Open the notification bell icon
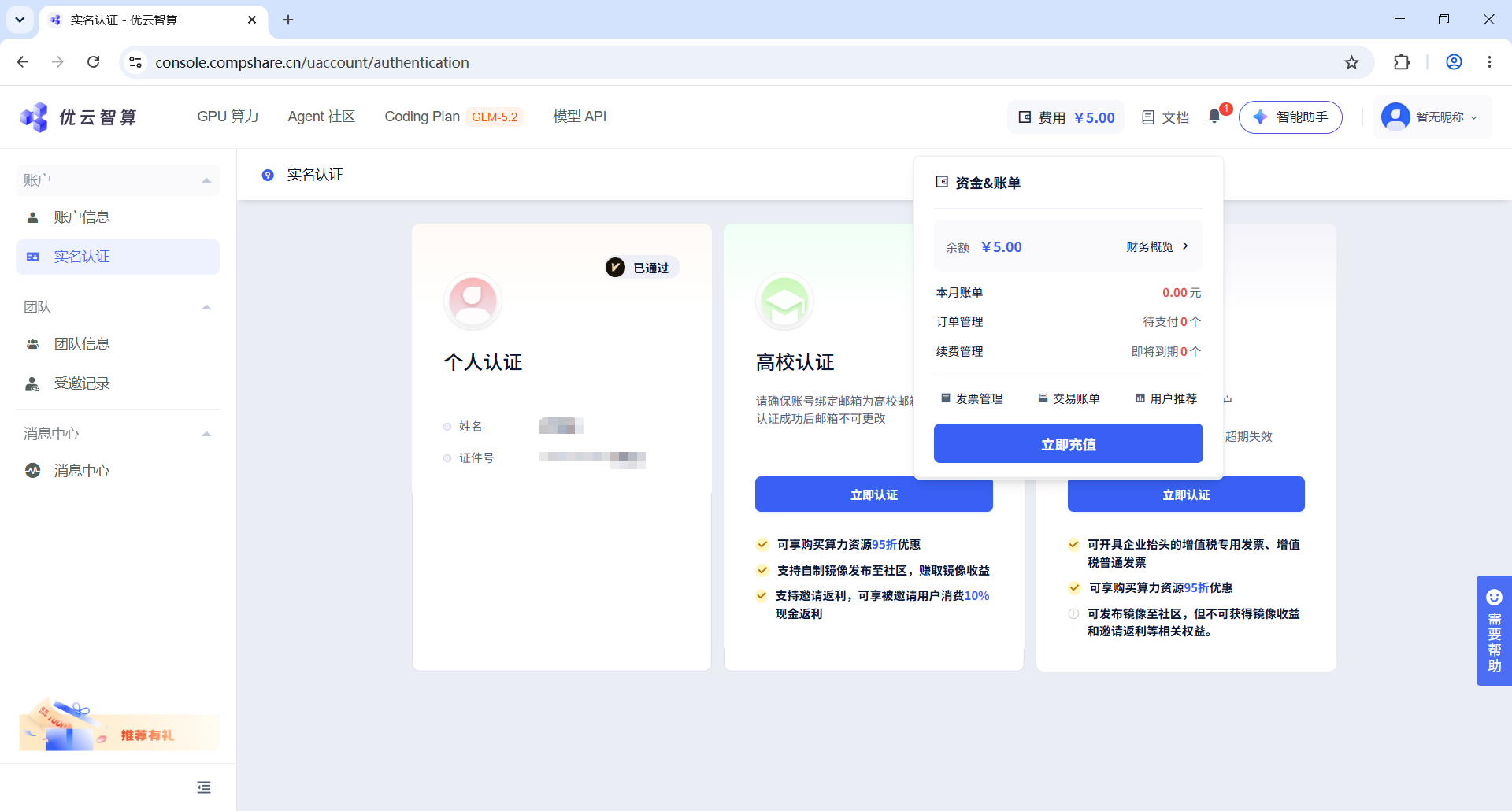 tap(1214, 117)
